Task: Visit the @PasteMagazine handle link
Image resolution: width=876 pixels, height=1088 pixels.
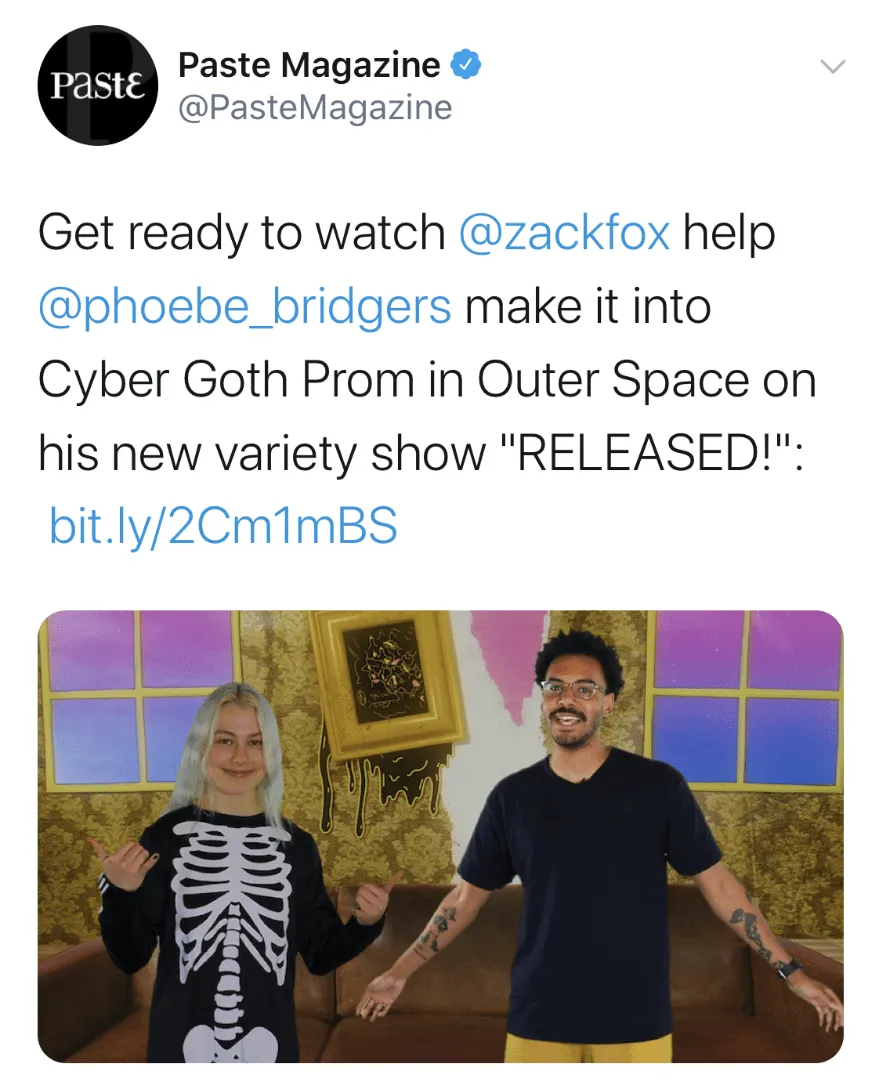Action: tap(315, 108)
